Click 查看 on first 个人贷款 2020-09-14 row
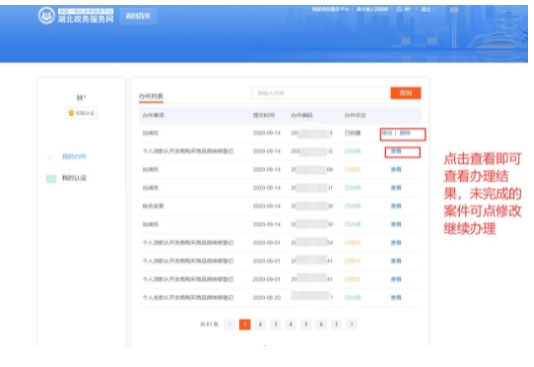This screenshot has height=367, width=534. pyautogui.click(x=396, y=151)
